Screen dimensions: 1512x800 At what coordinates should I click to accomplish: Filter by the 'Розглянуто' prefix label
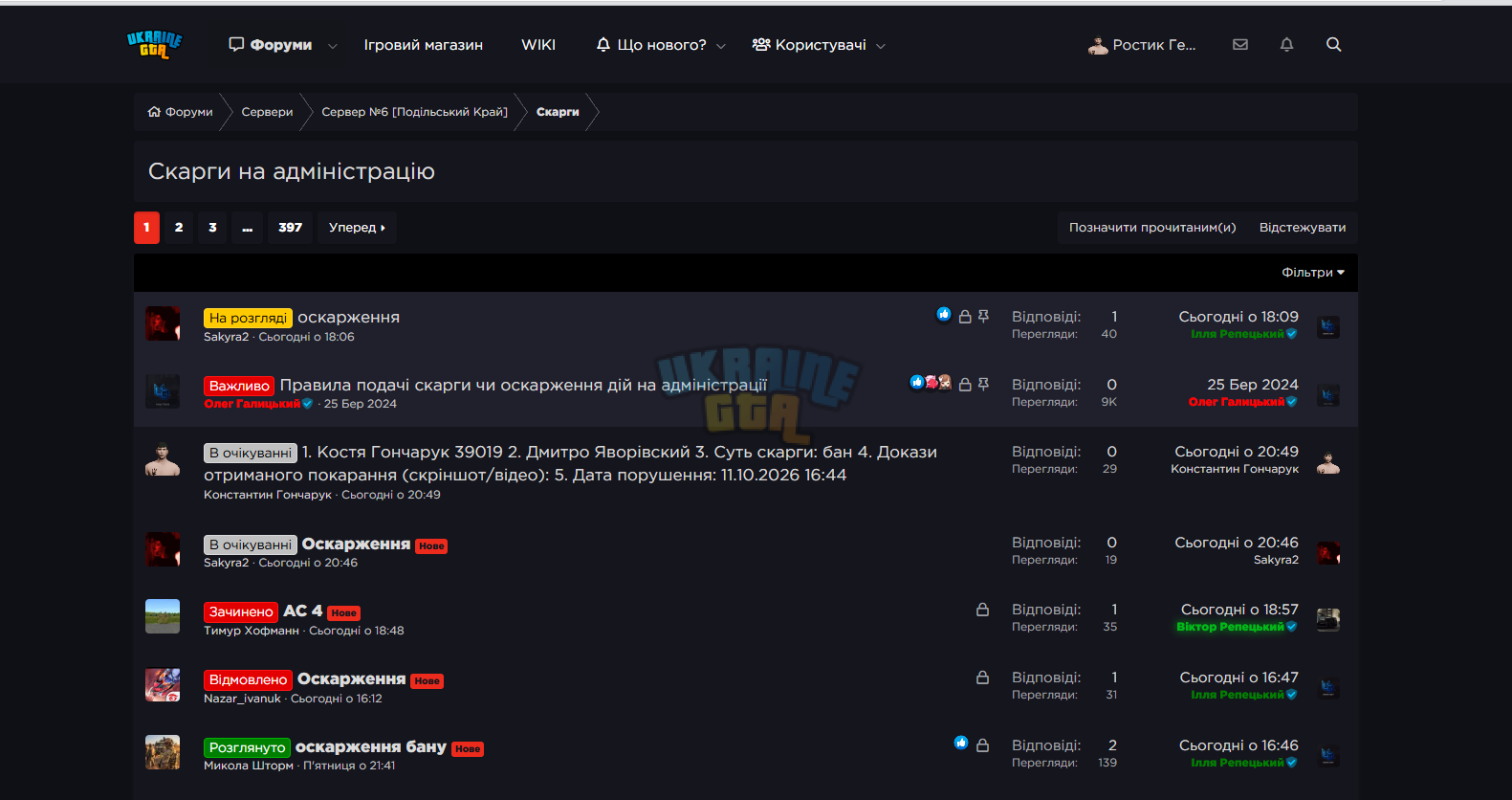tap(247, 747)
